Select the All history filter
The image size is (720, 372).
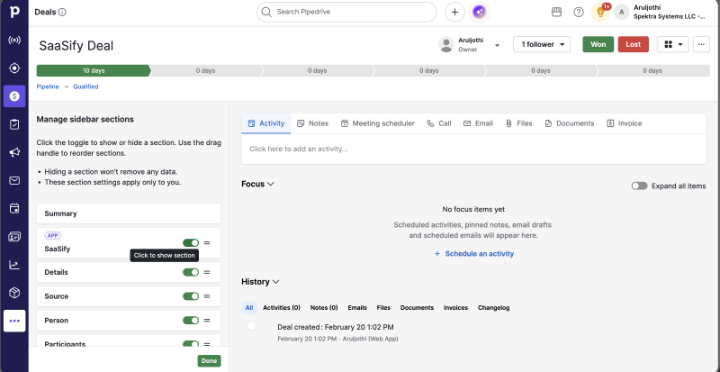click(249, 308)
